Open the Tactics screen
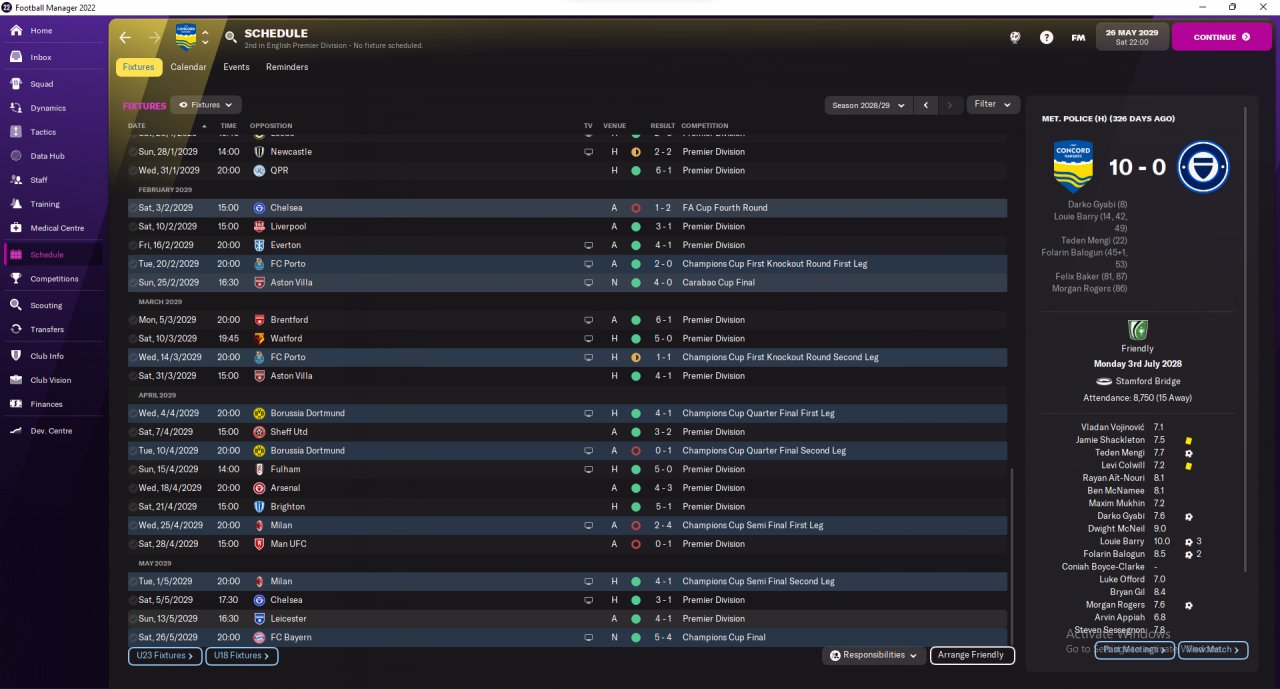The width and height of the screenshot is (1280, 689). [x=54, y=132]
